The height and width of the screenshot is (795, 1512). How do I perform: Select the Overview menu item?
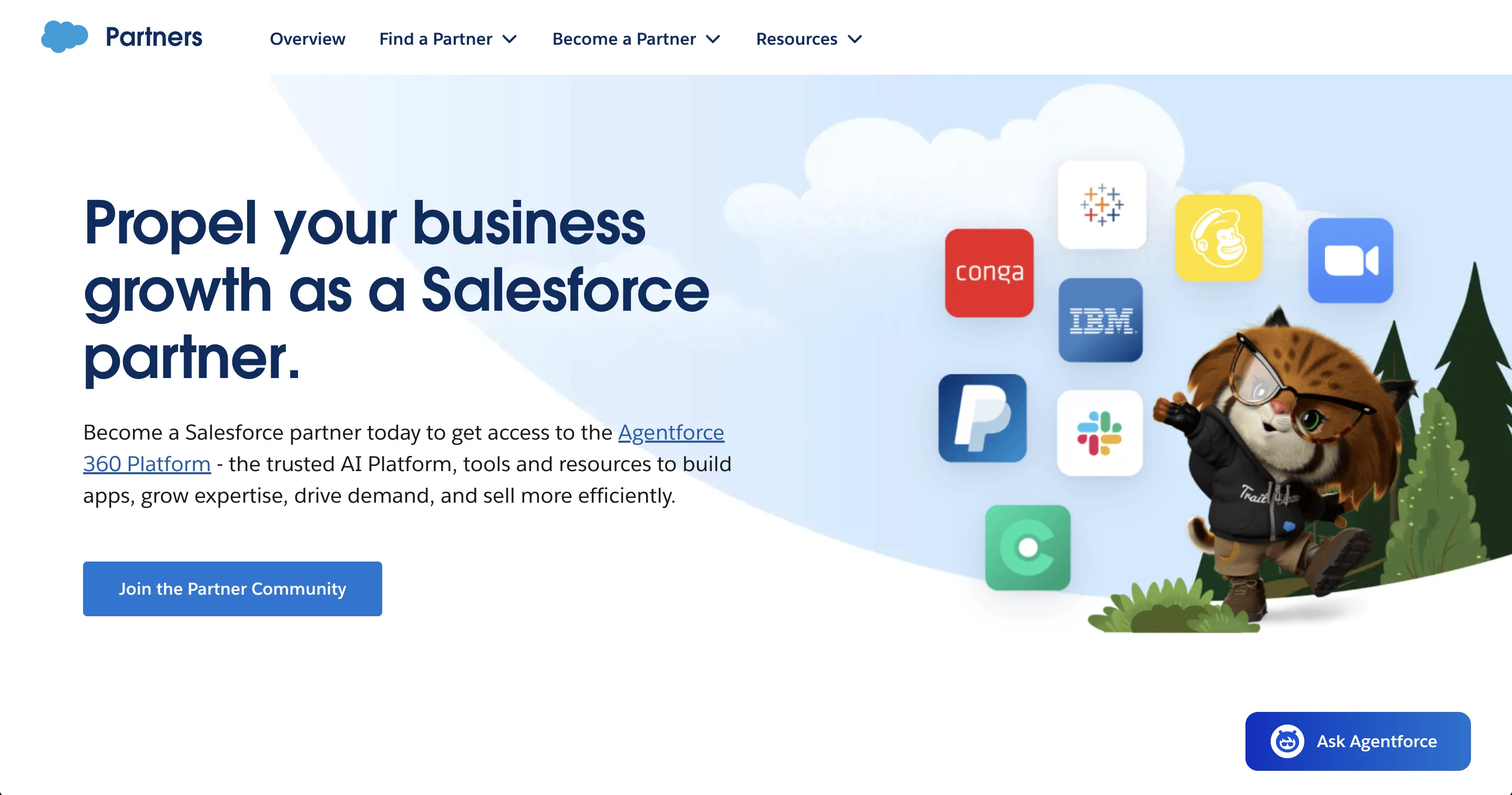click(x=307, y=39)
